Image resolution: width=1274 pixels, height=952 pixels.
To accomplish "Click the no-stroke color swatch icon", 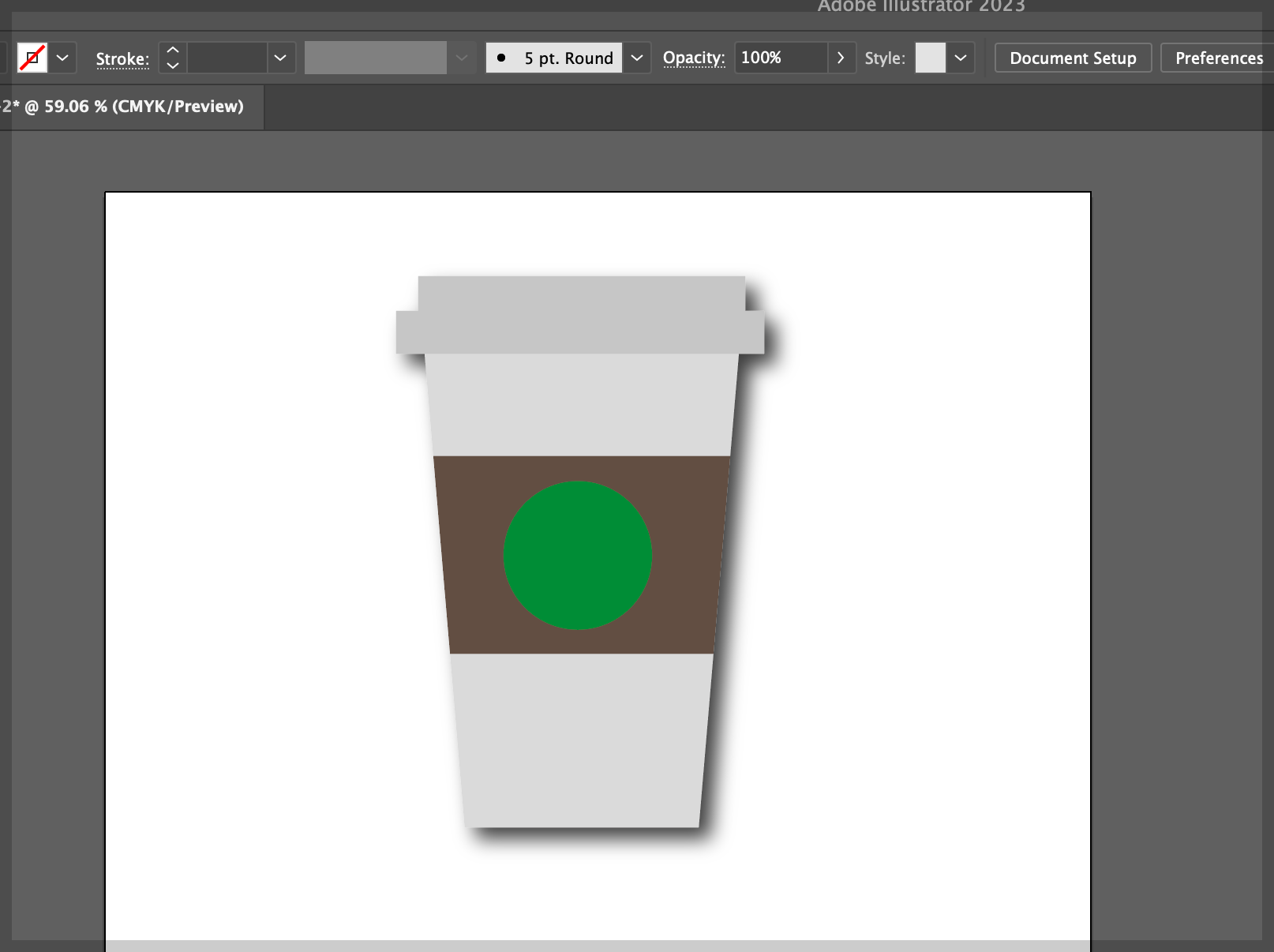I will coord(32,58).
